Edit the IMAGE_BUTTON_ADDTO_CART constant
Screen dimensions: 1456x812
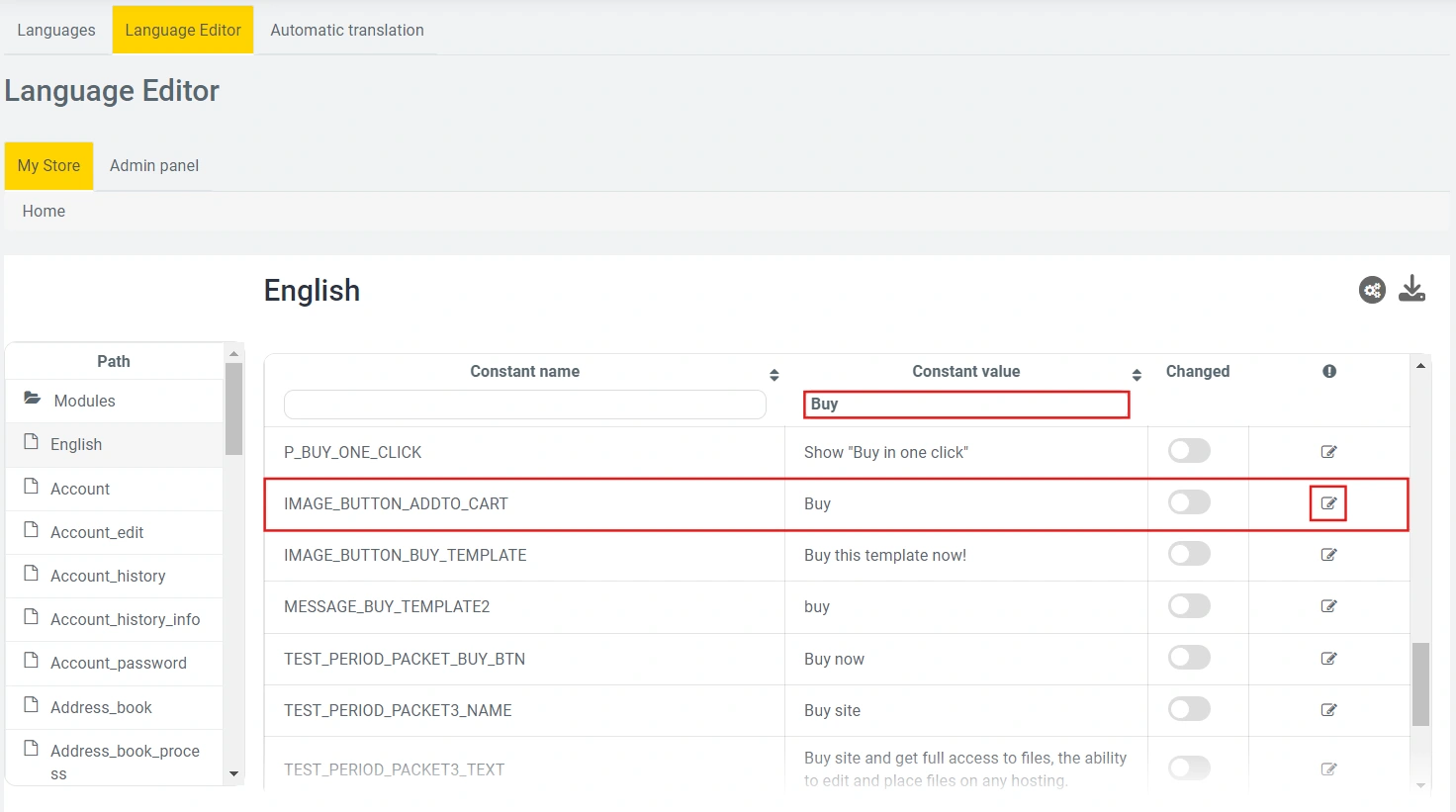click(x=1328, y=503)
